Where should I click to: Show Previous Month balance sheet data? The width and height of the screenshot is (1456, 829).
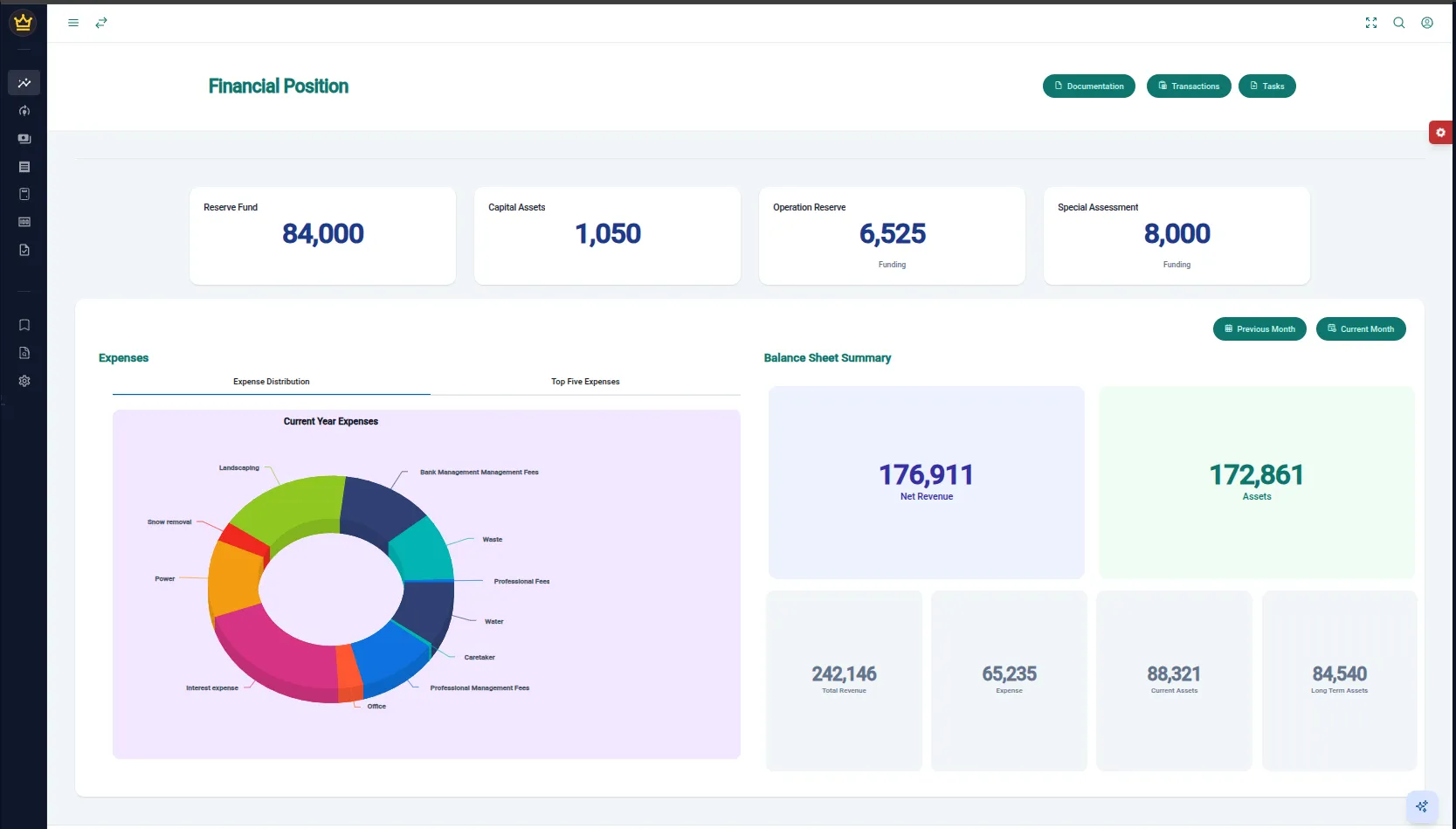[x=1259, y=328]
